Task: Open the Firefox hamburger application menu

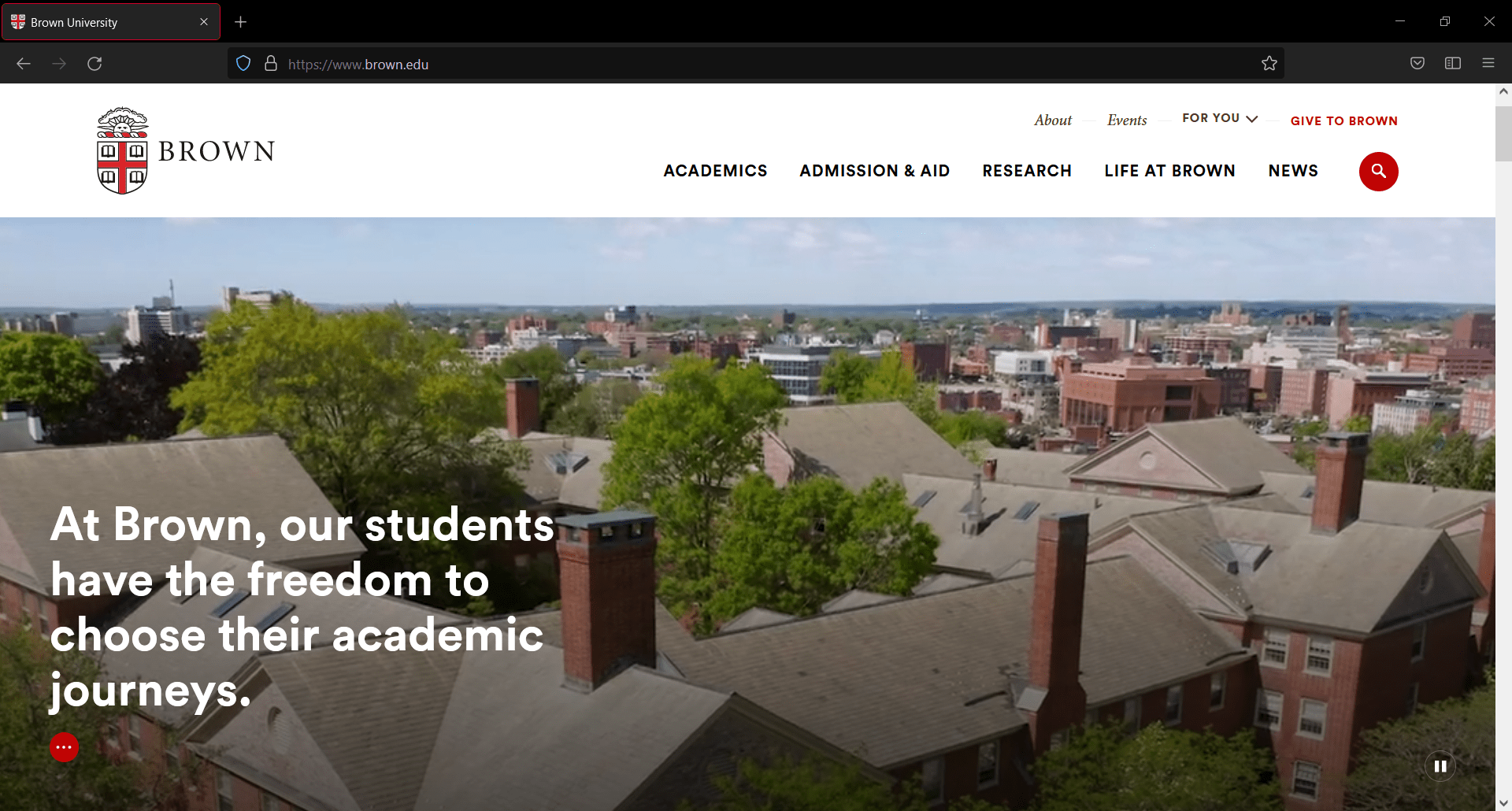Action: pos(1488,64)
